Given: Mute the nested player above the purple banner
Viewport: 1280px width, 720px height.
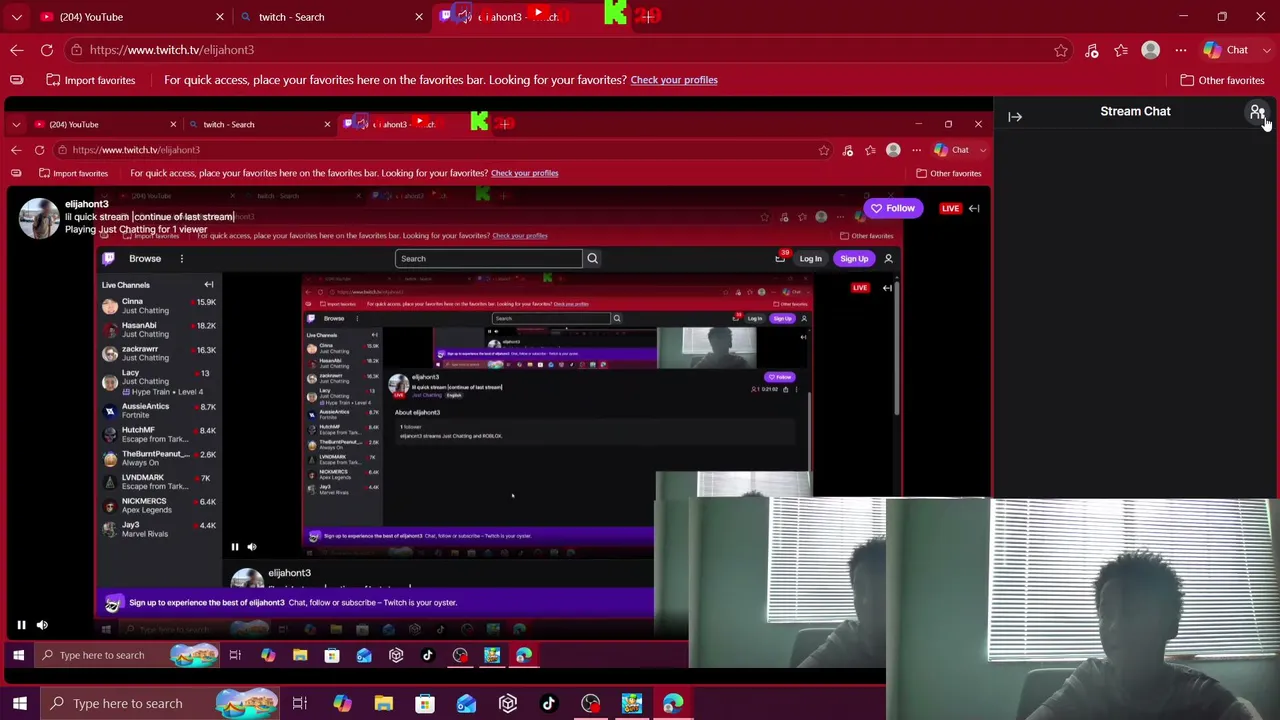Looking at the screenshot, I should click(252, 547).
